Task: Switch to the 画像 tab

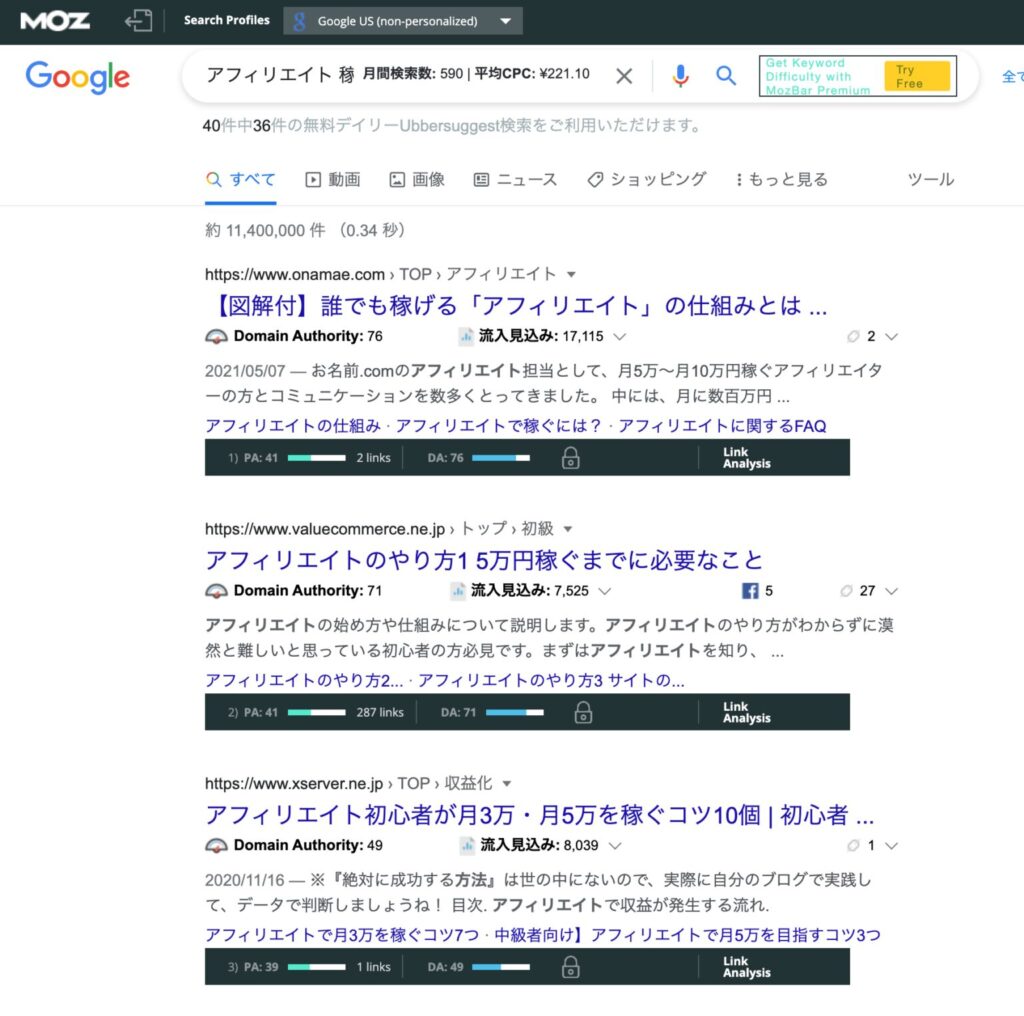Action: [417, 180]
